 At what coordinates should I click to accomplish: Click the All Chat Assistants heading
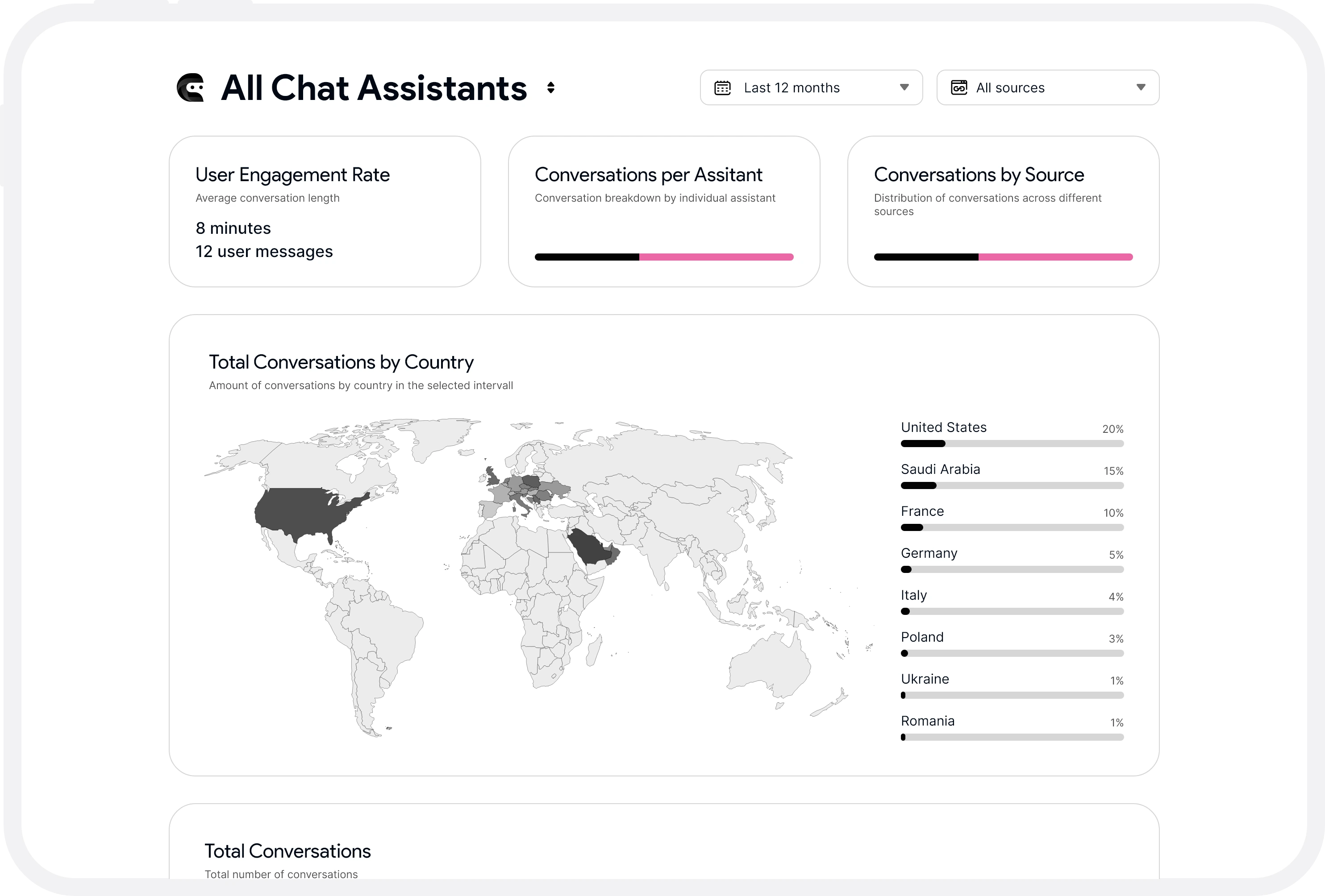coord(374,88)
